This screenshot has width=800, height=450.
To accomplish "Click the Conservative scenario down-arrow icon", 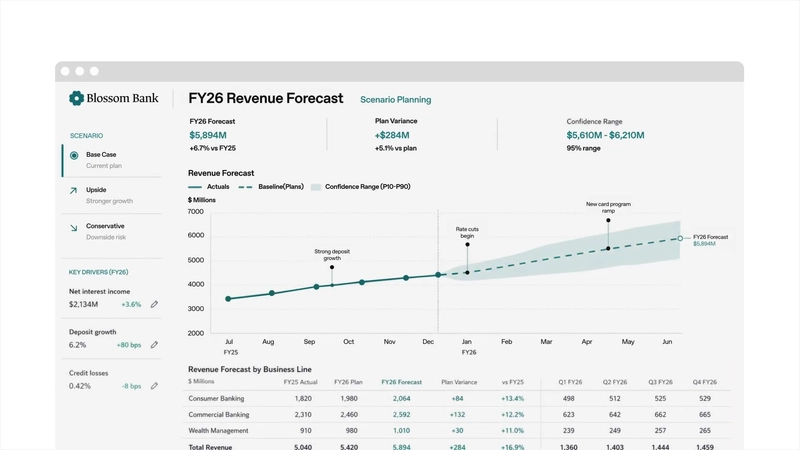I will [x=73, y=228].
